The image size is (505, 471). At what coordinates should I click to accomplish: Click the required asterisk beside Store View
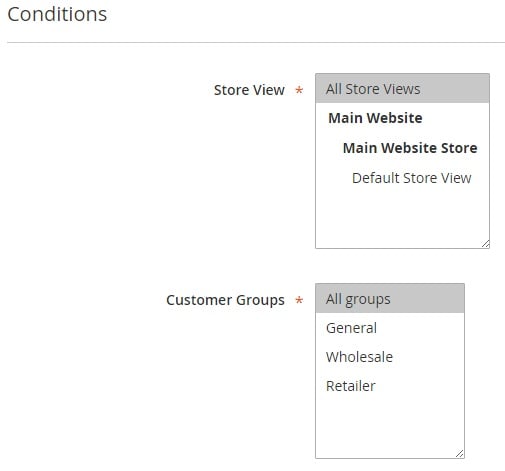pyautogui.click(x=299, y=90)
